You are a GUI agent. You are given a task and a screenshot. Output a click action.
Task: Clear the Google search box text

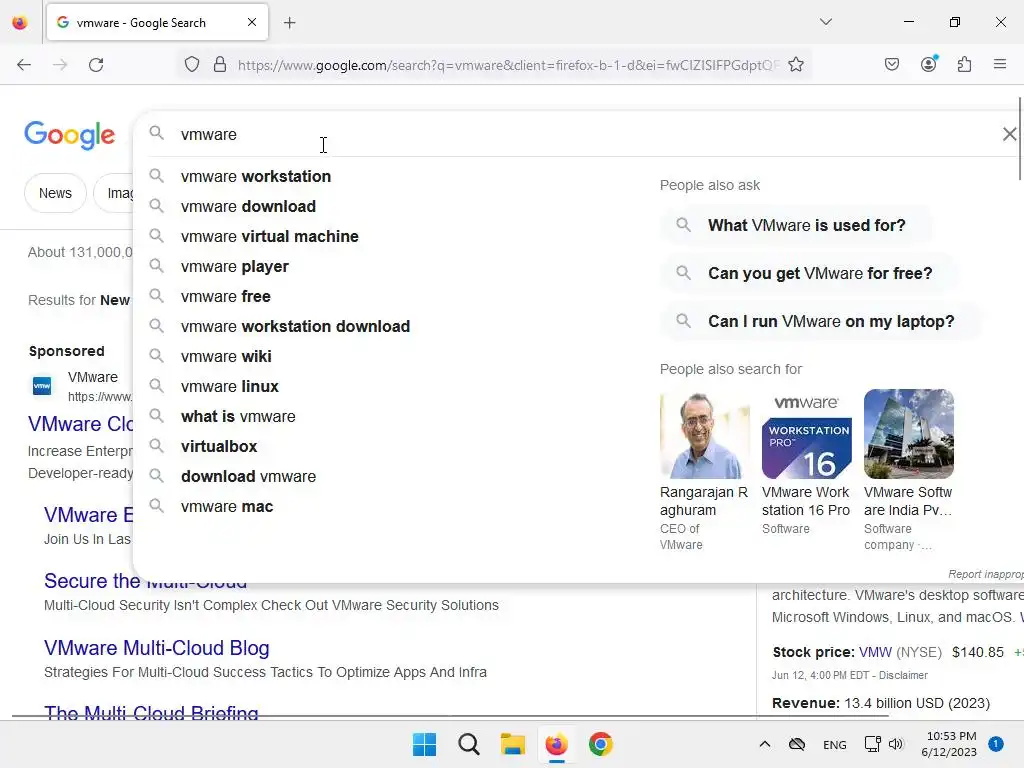click(x=1009, y=134)
